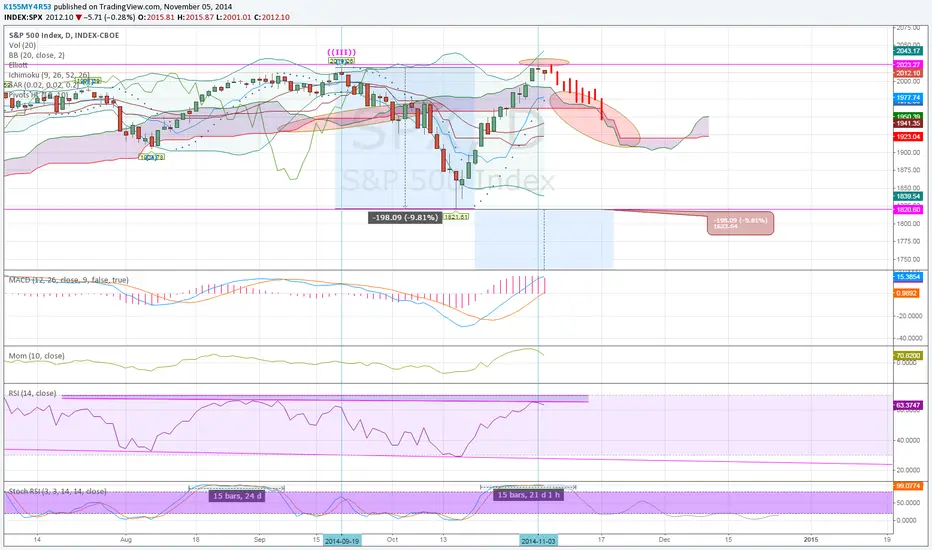This screenshot has height=550, width=932.
Task: Click the Mom (10, close) pane label
Action: point(36,356)
